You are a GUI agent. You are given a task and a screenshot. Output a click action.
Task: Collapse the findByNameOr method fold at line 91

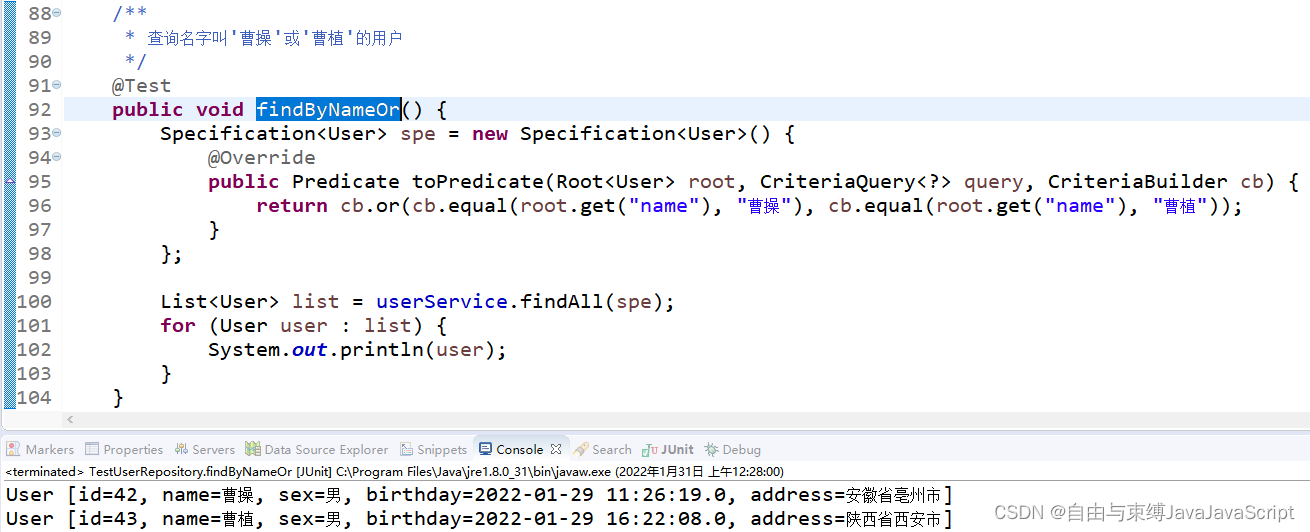pyautogui.click(x=56, y=86)
